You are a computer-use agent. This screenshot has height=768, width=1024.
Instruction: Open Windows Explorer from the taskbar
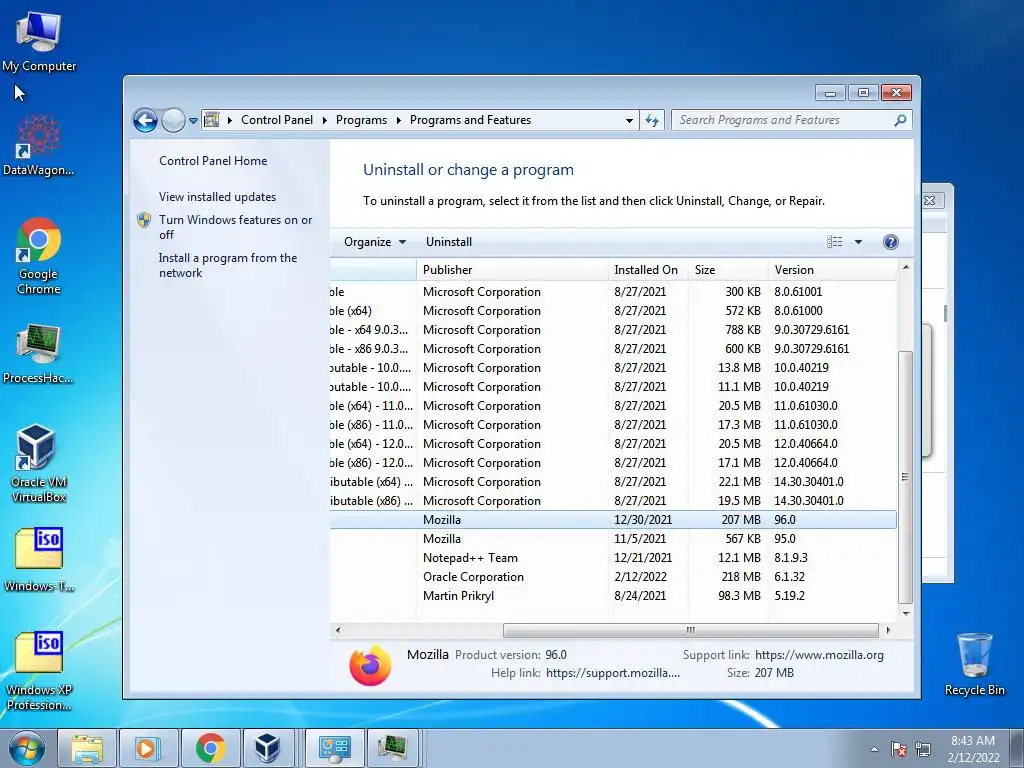click(x=87, y=748)
